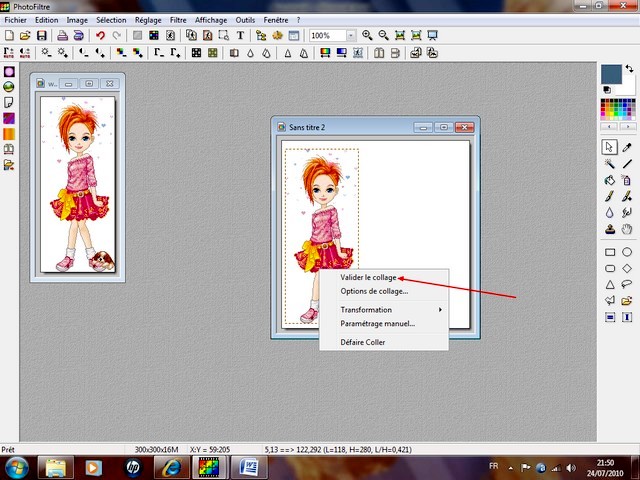Activate the Magic wand tool
Screen dimensions: 640x480
tap(609, 164)
